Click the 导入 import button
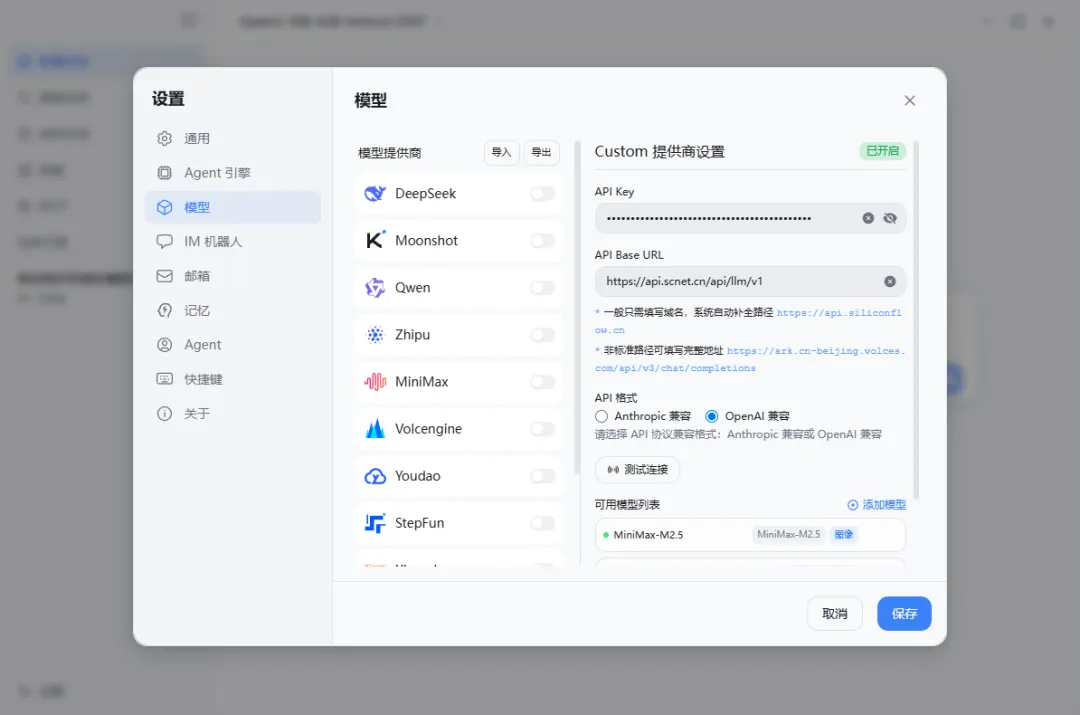1080x715 pixels. [x=501, y=152]
